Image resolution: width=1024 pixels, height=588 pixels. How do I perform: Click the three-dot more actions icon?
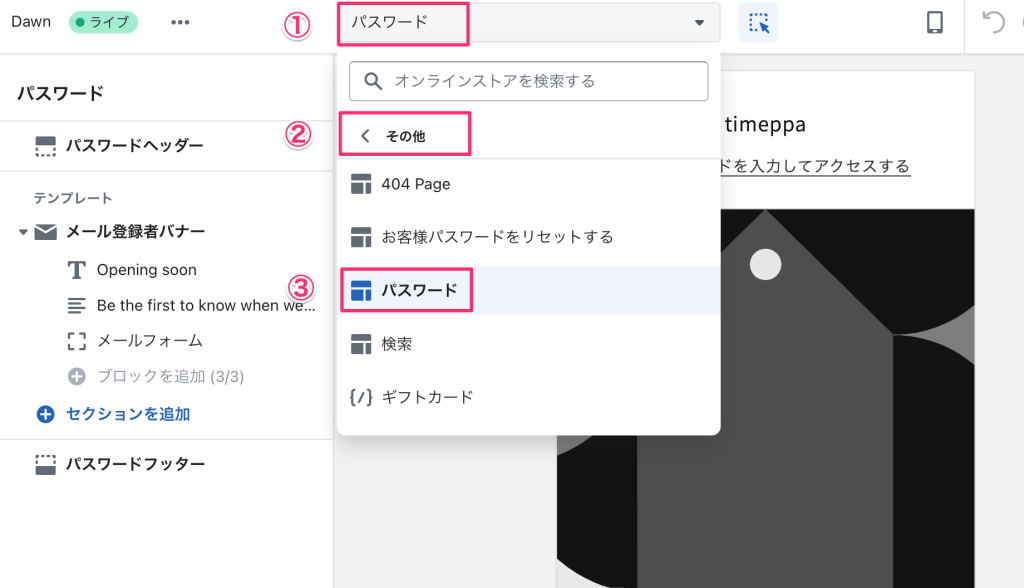pos(180,22)
